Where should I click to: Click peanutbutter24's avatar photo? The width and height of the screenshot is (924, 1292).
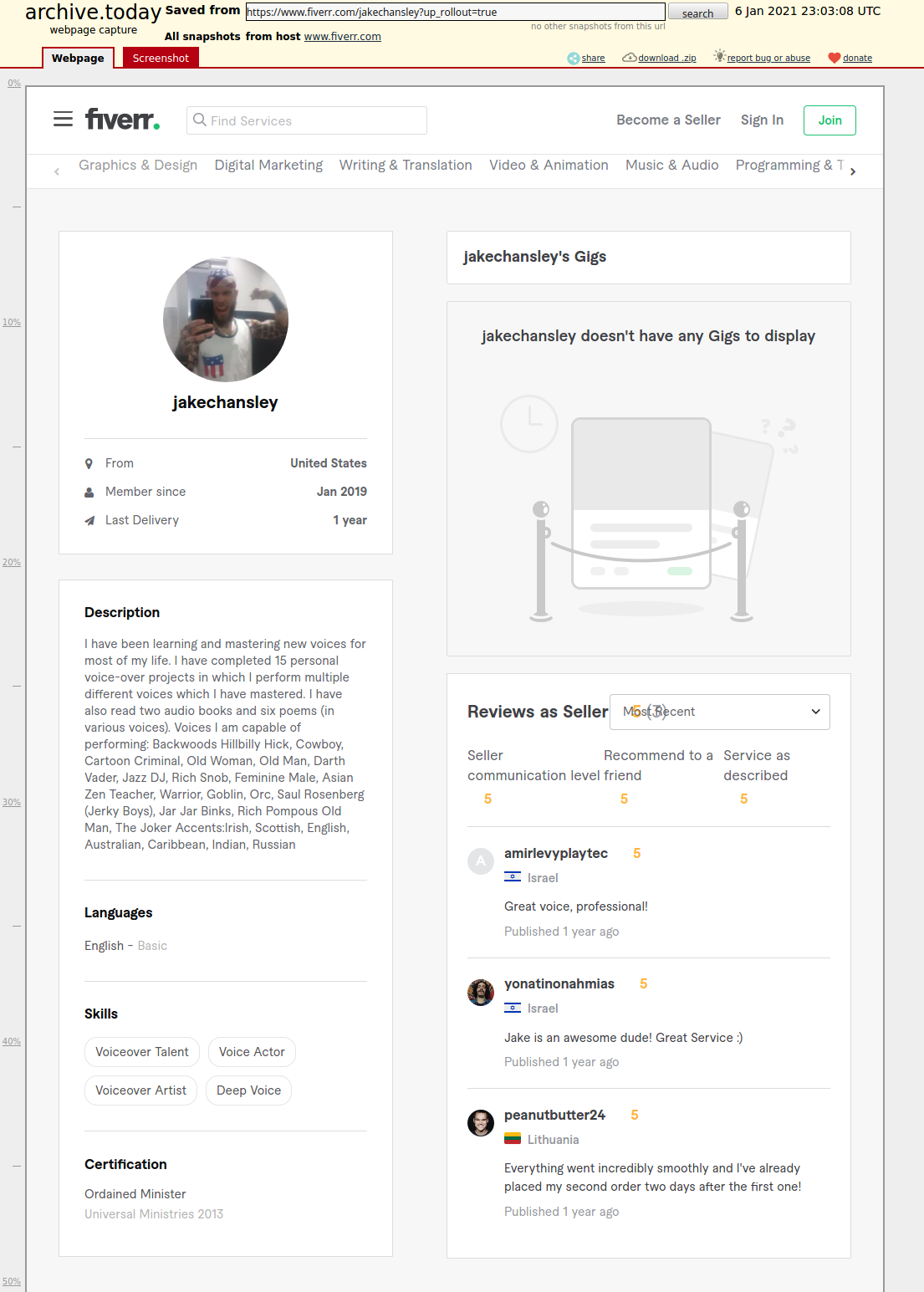point(481,1123)
